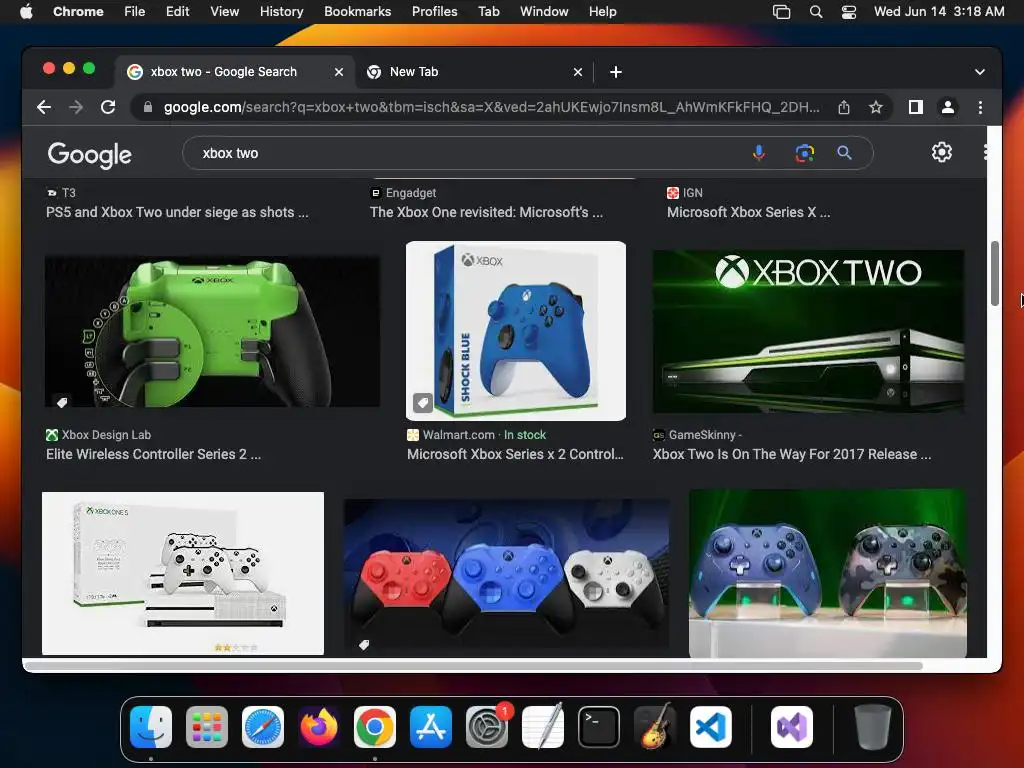Open the XBOX TWO console concept image
Image resolution: width=1024 pixels, height=768 pixels.
click(808, 331)
